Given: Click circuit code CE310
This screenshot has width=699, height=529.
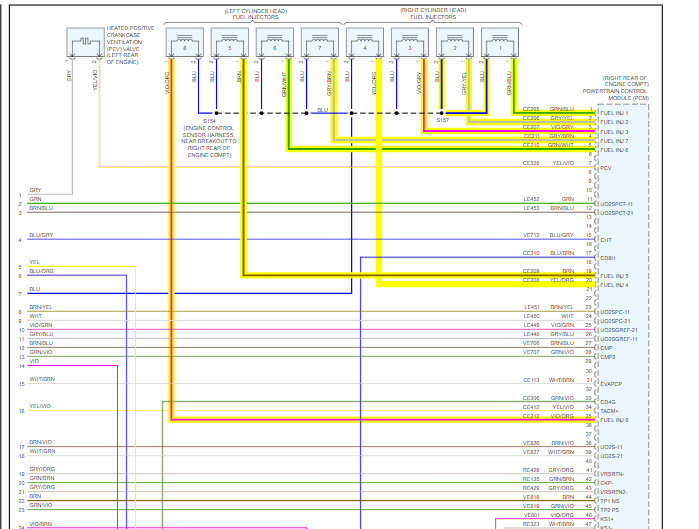Looking at the screenshot, I should 531,253.
